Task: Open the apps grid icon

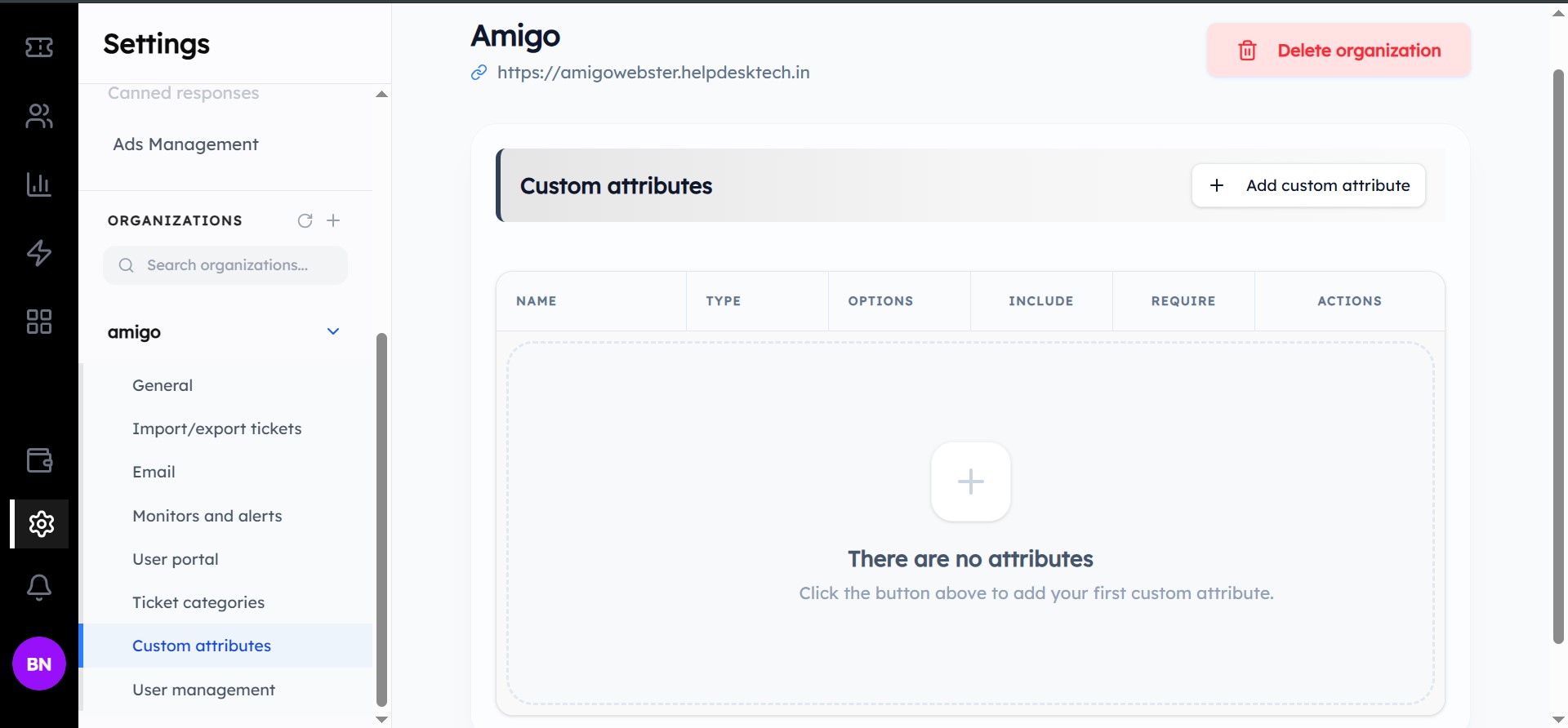Action: click(x=38, y=322)
